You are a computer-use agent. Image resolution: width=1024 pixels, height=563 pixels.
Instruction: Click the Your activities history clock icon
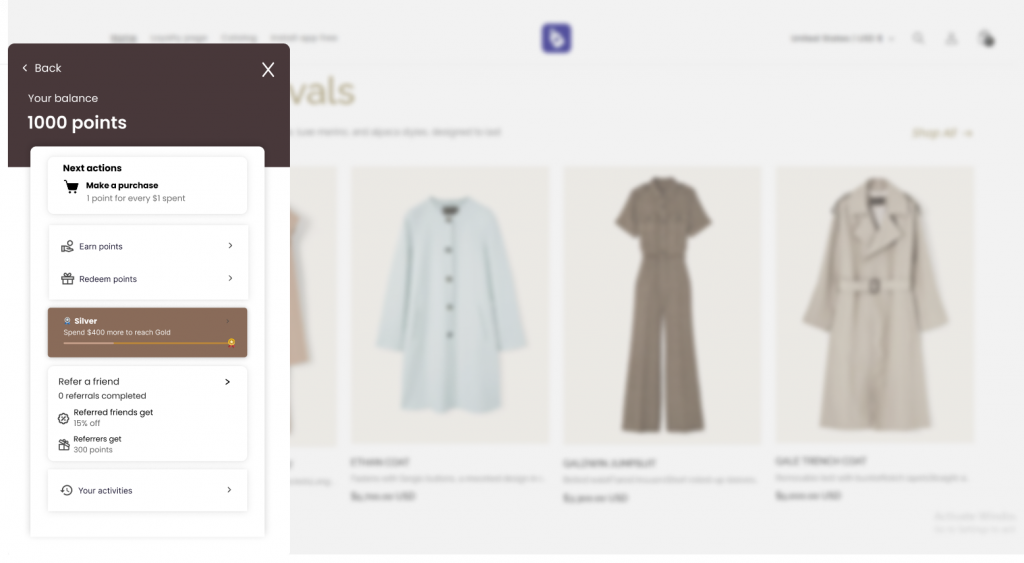[x=66, y=490]
